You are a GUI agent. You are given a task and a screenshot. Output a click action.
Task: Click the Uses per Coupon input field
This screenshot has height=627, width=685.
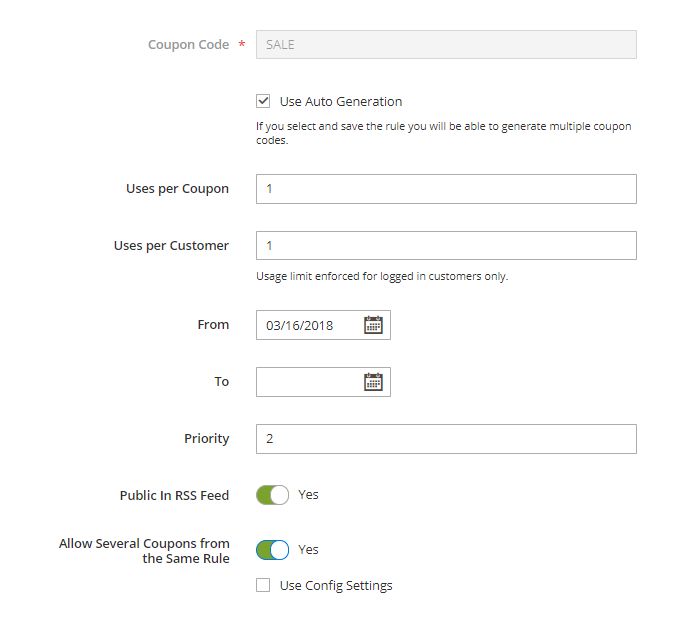[x=446, y=189]
